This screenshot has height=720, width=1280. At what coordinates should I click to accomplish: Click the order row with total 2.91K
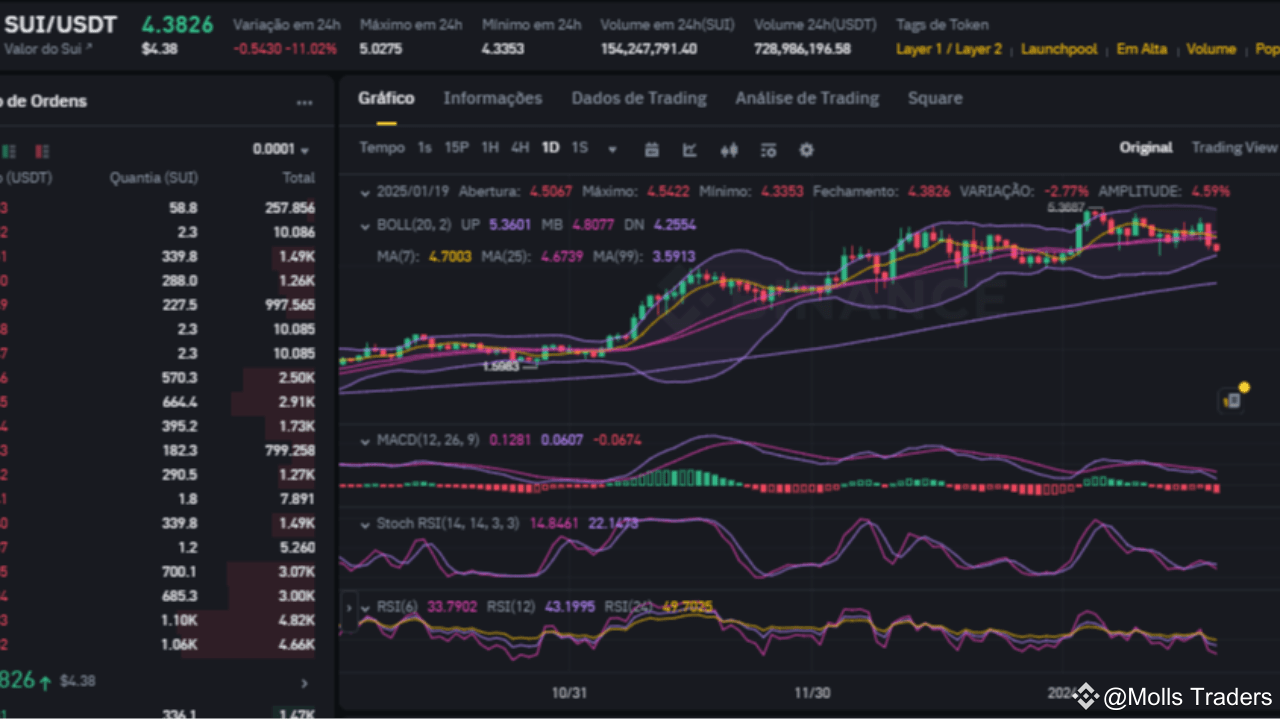[x=158, y=402]
